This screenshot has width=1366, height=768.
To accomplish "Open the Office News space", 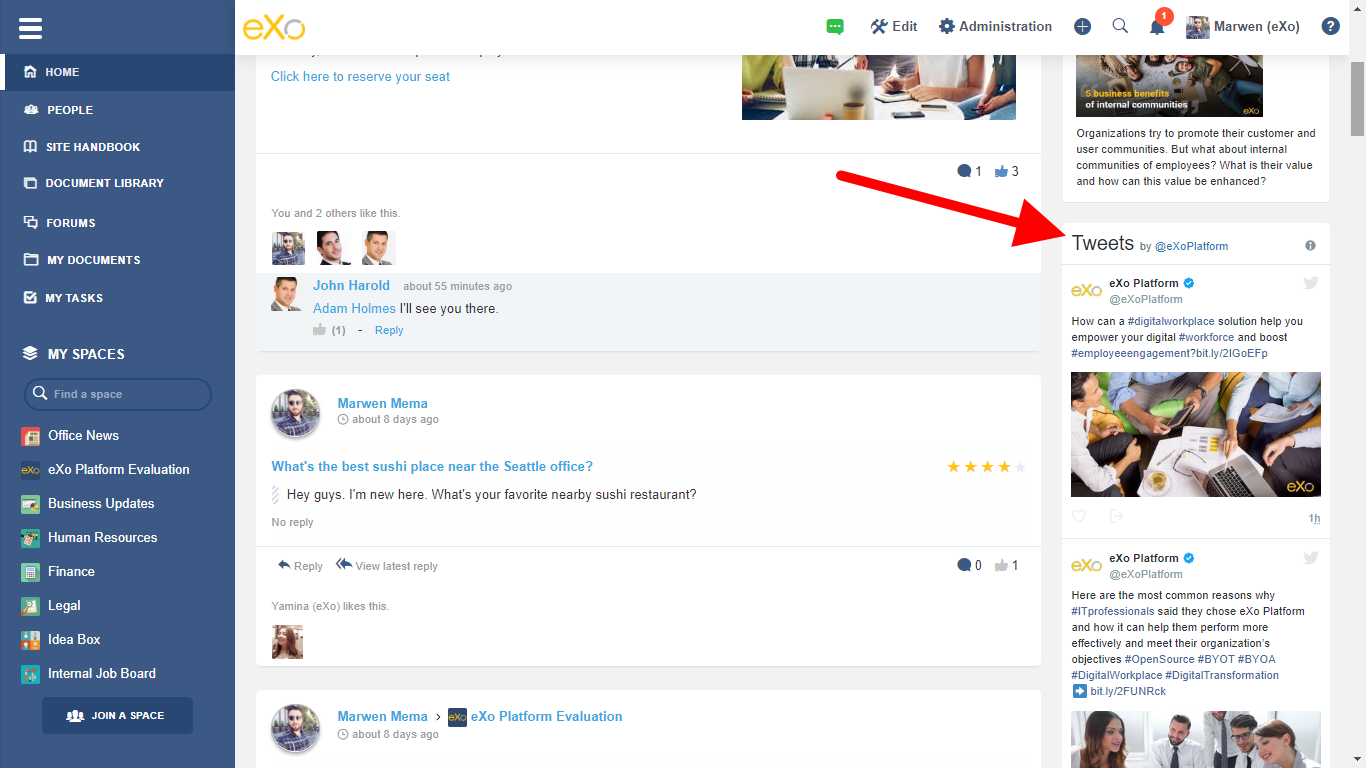I will [x=83, y=436].
